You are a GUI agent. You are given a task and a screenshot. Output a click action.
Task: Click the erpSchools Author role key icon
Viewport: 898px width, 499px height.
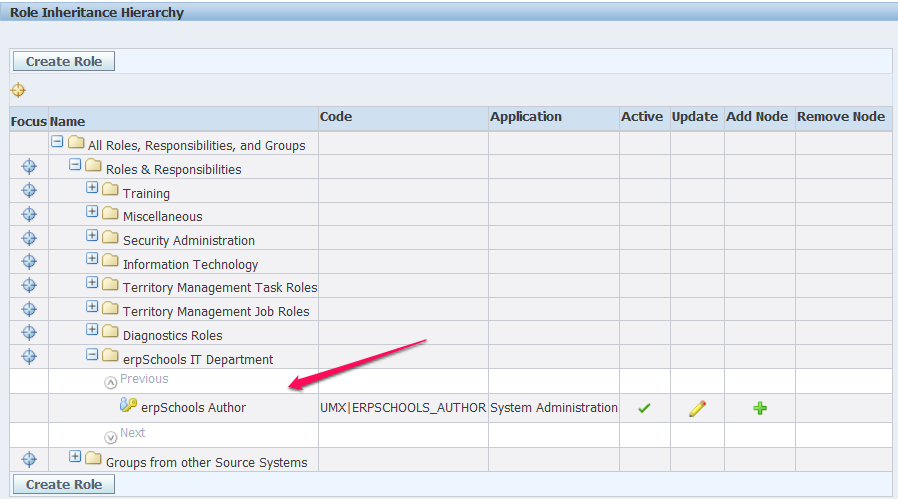(128, 405)
